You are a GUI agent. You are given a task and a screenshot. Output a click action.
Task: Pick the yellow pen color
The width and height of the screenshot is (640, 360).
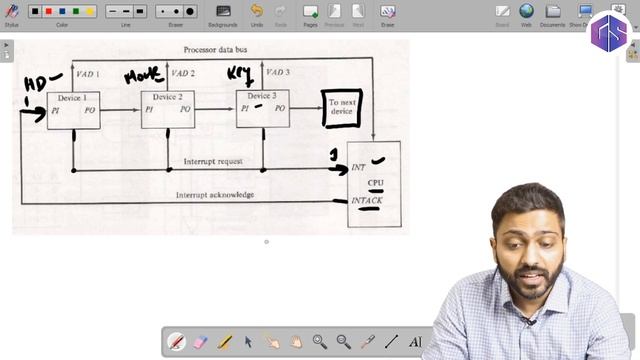point(89,11)
